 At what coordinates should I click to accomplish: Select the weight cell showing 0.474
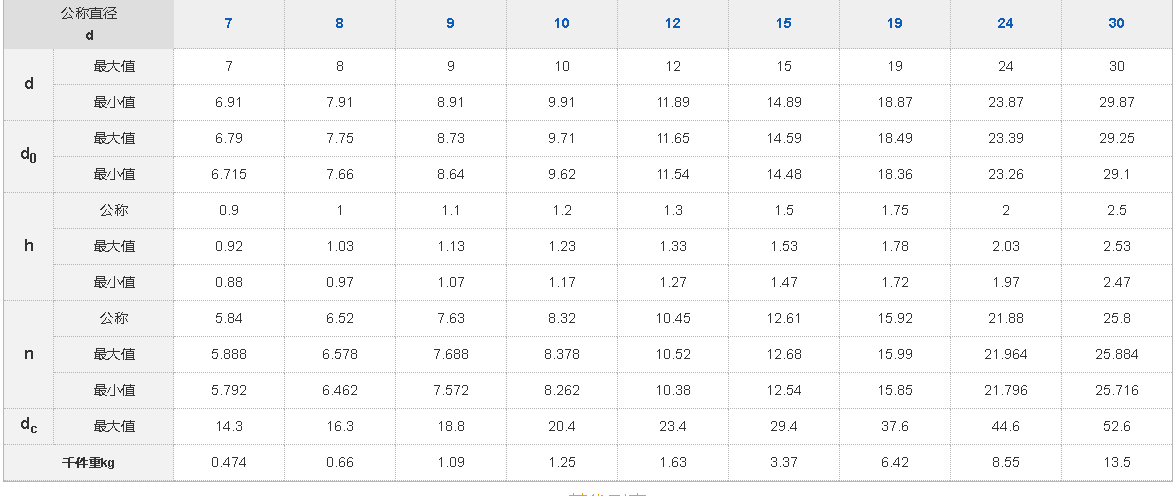[229, 463]
